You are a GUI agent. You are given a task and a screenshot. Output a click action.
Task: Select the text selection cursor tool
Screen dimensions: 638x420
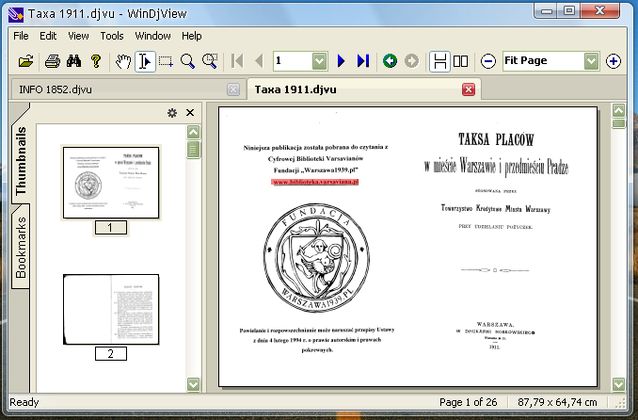pos(145,61)
